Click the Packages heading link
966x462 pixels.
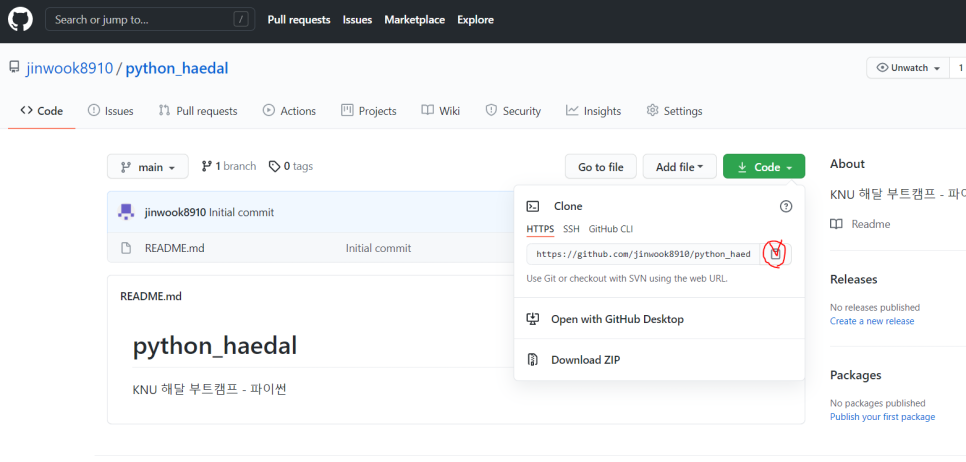[x=856, y=375]
